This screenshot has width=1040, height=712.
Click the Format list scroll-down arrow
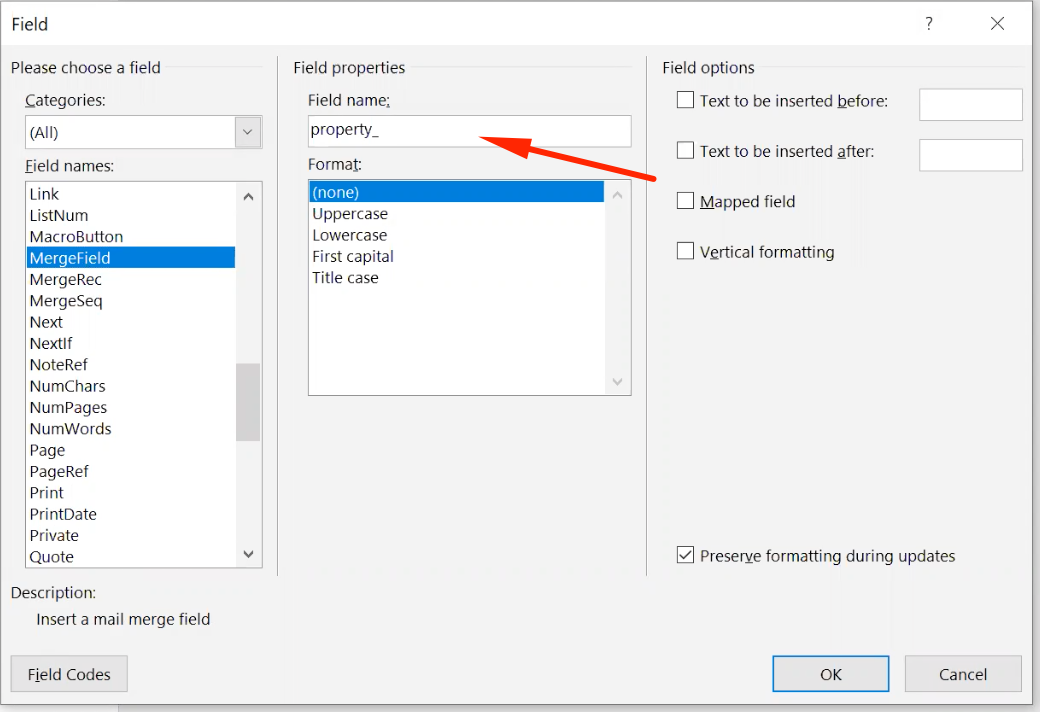pyautogui.click(x=618, y=382)
